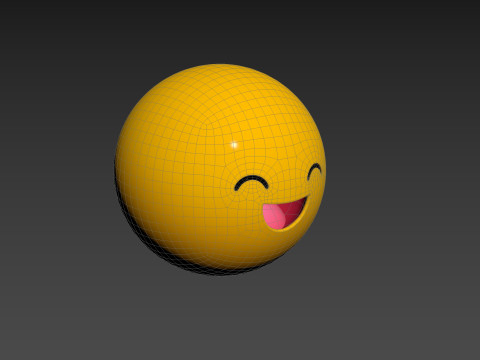
Task: Click the white specular highlight on the sphere
Action: [x=234, y=145]
